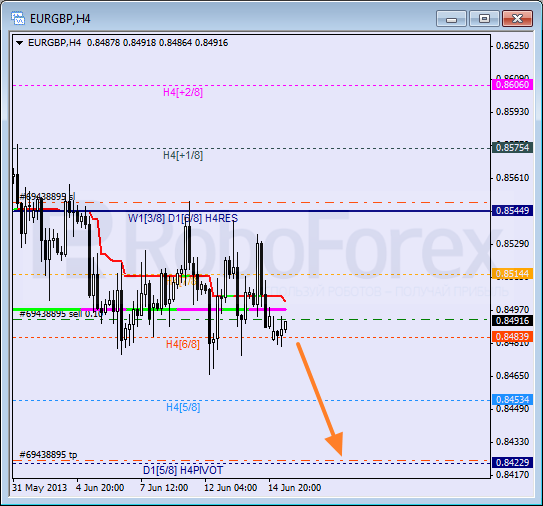Click the orange-red 0.84839 price tag
This screenshot has height=506, width=543.
point(512,337)
